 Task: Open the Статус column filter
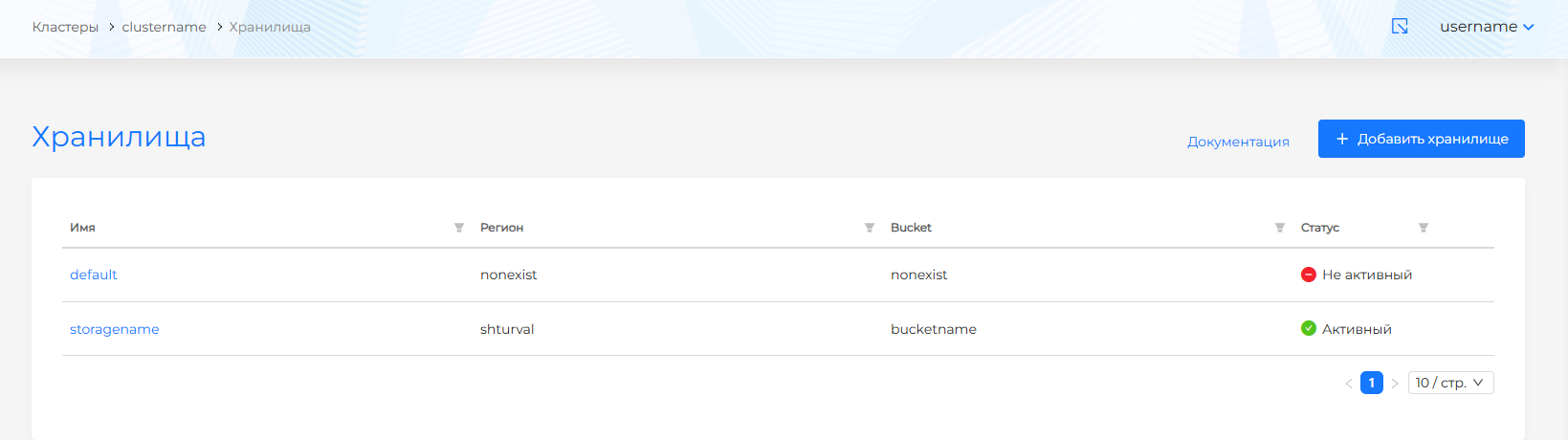coord(1424,228)
